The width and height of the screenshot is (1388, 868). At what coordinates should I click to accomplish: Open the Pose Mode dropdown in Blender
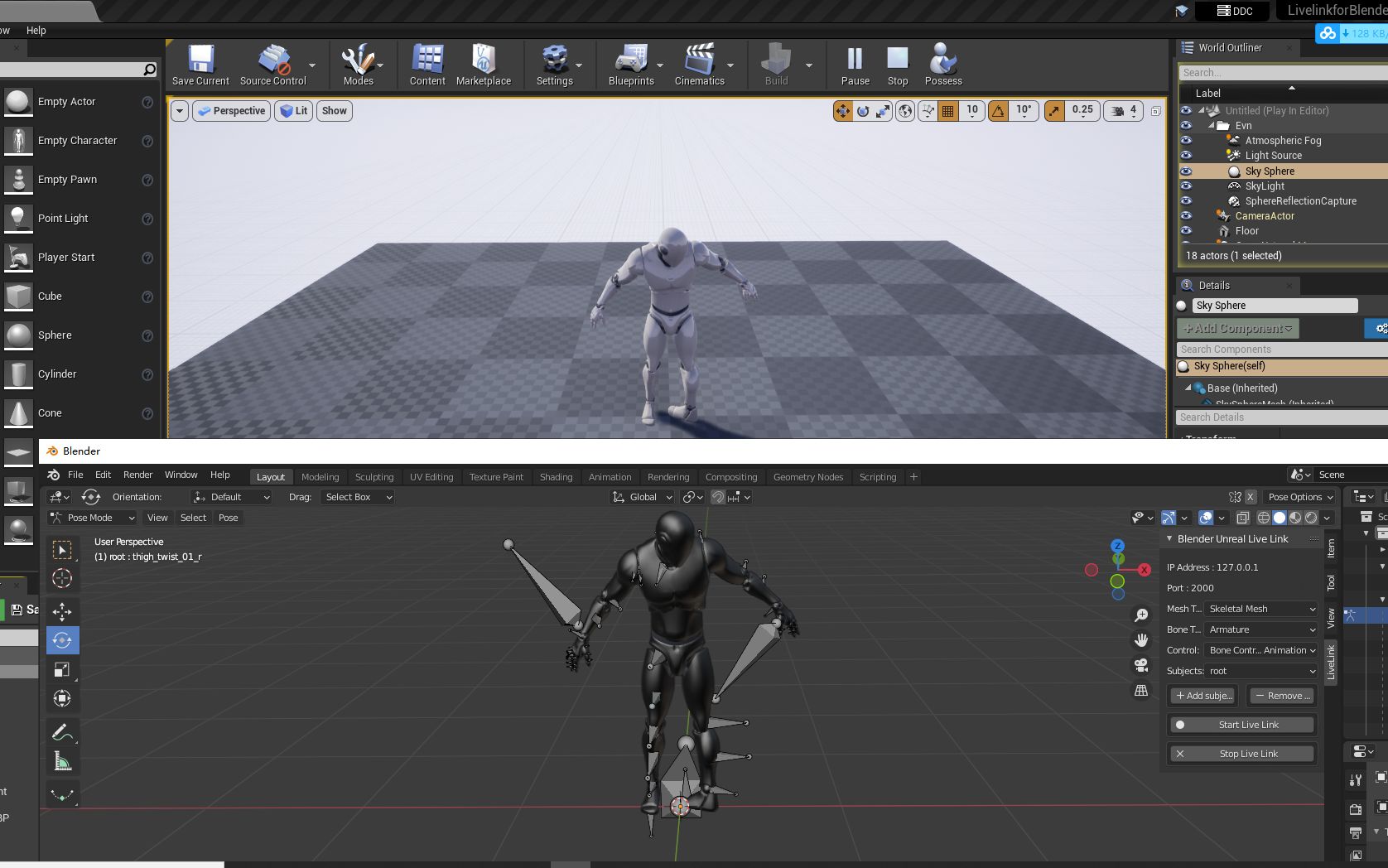coord(91,518)
